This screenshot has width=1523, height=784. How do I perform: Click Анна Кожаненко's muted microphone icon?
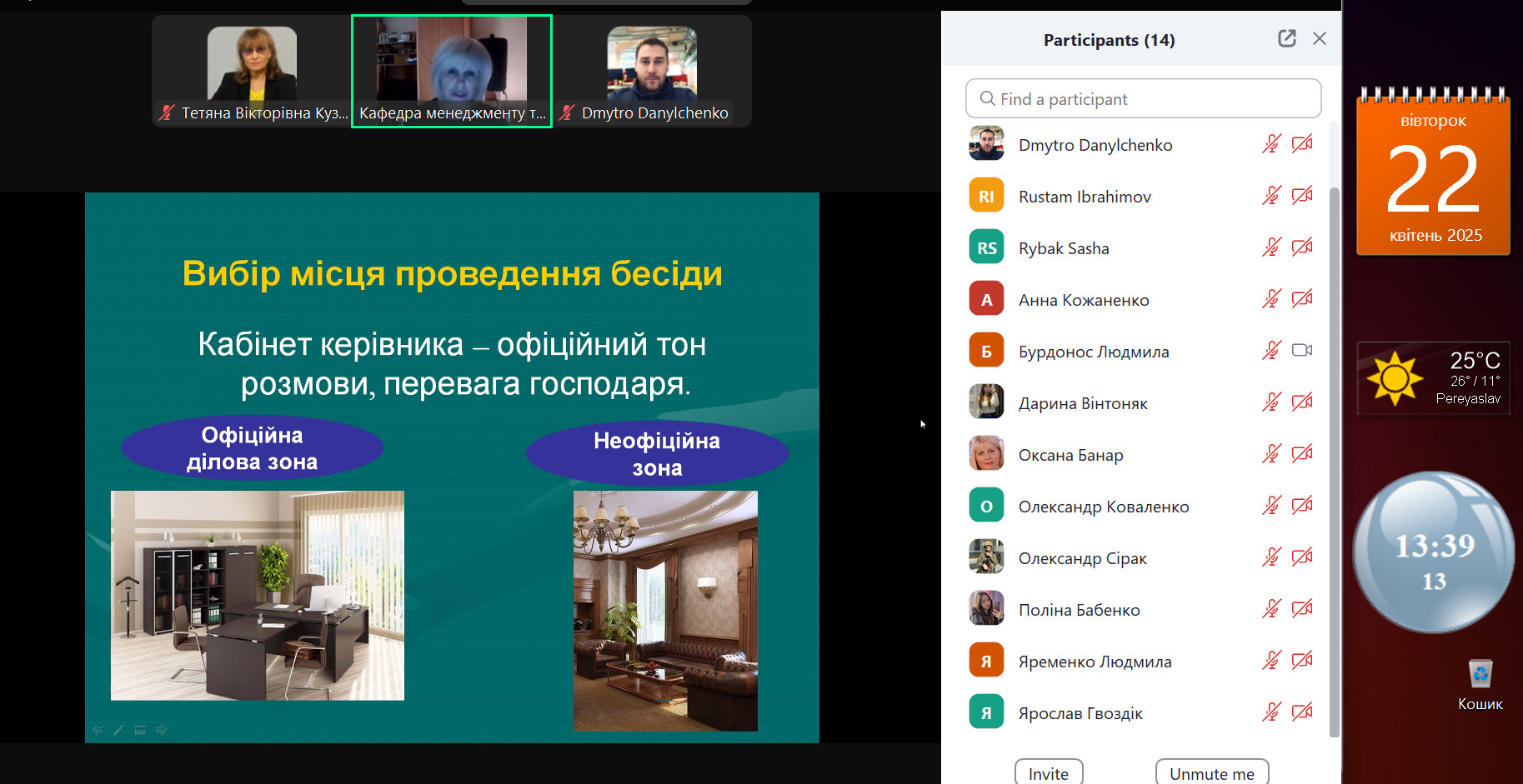[1271, 299]
